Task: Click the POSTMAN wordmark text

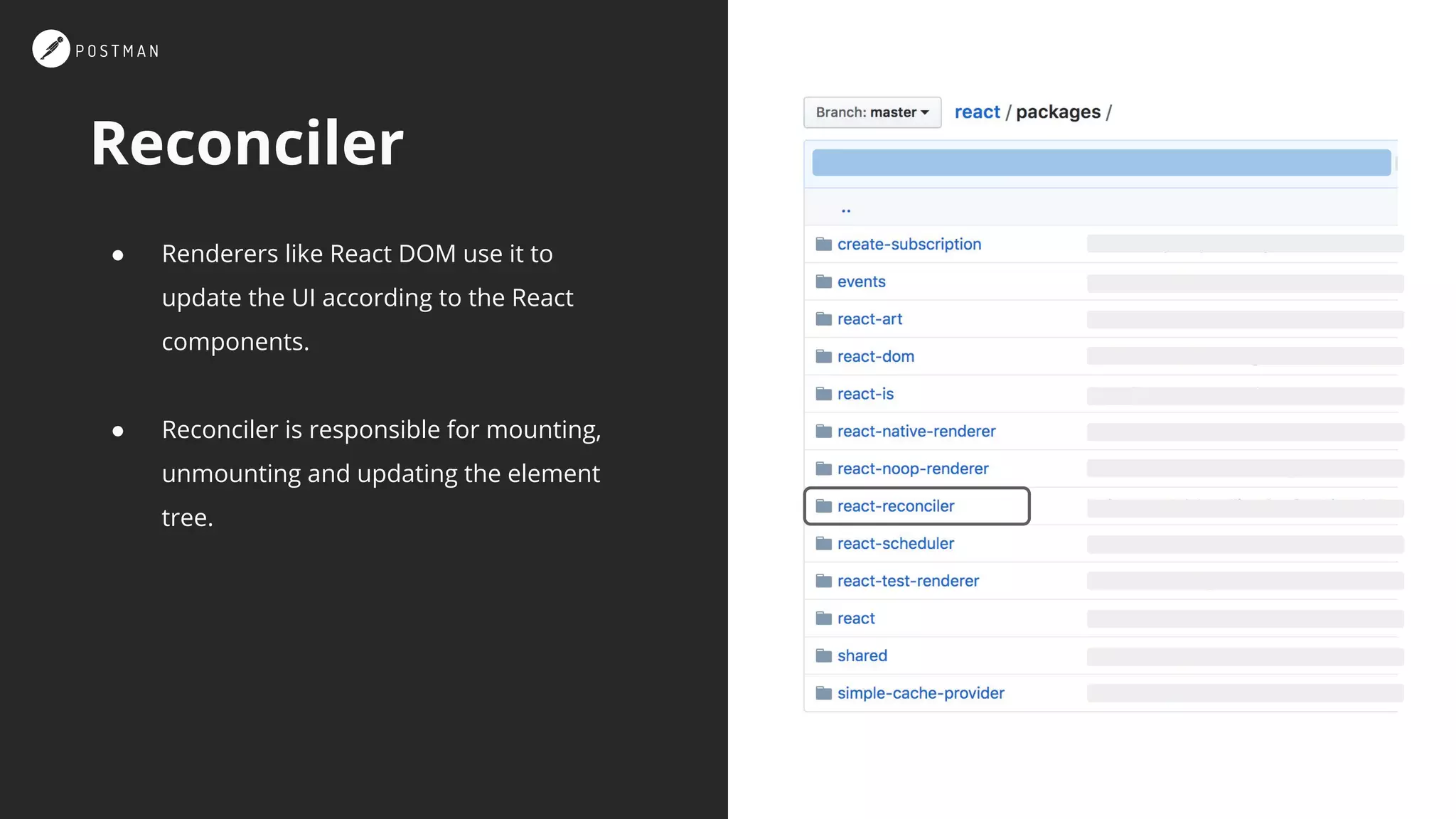Action: point(117,51)
